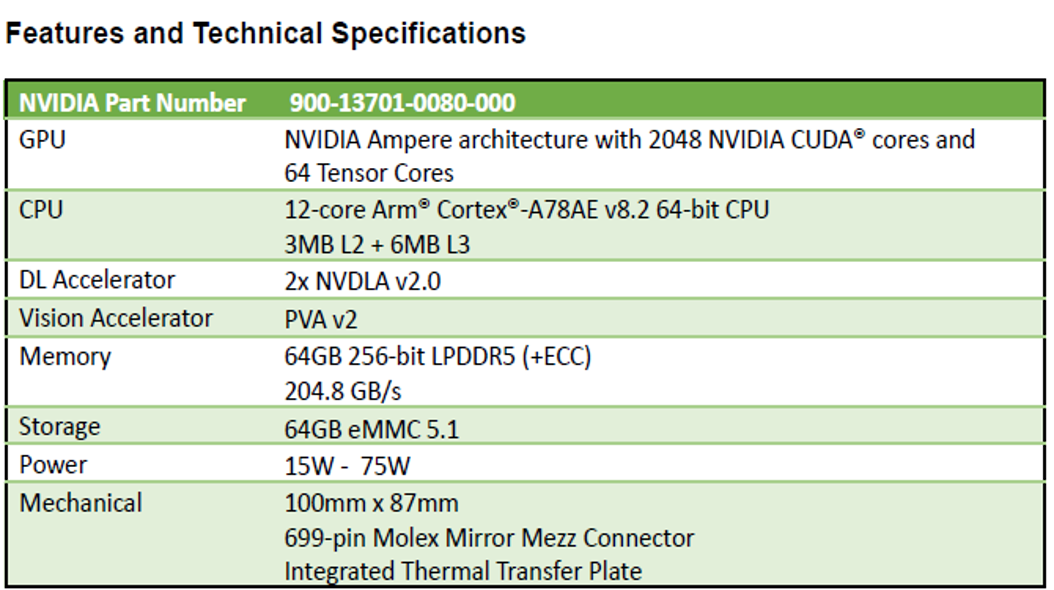
Task: Click the 64GB eMMC 5.1 storage value
Action: click(372, 429)
